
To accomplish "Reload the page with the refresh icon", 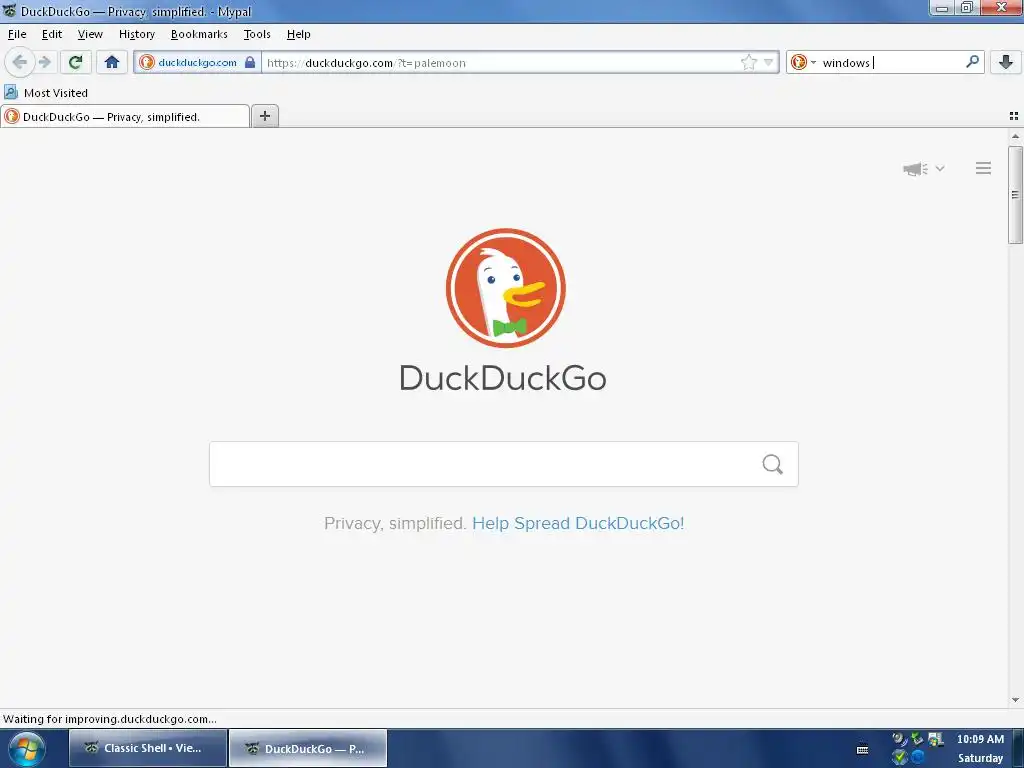I will pos(75,63).
